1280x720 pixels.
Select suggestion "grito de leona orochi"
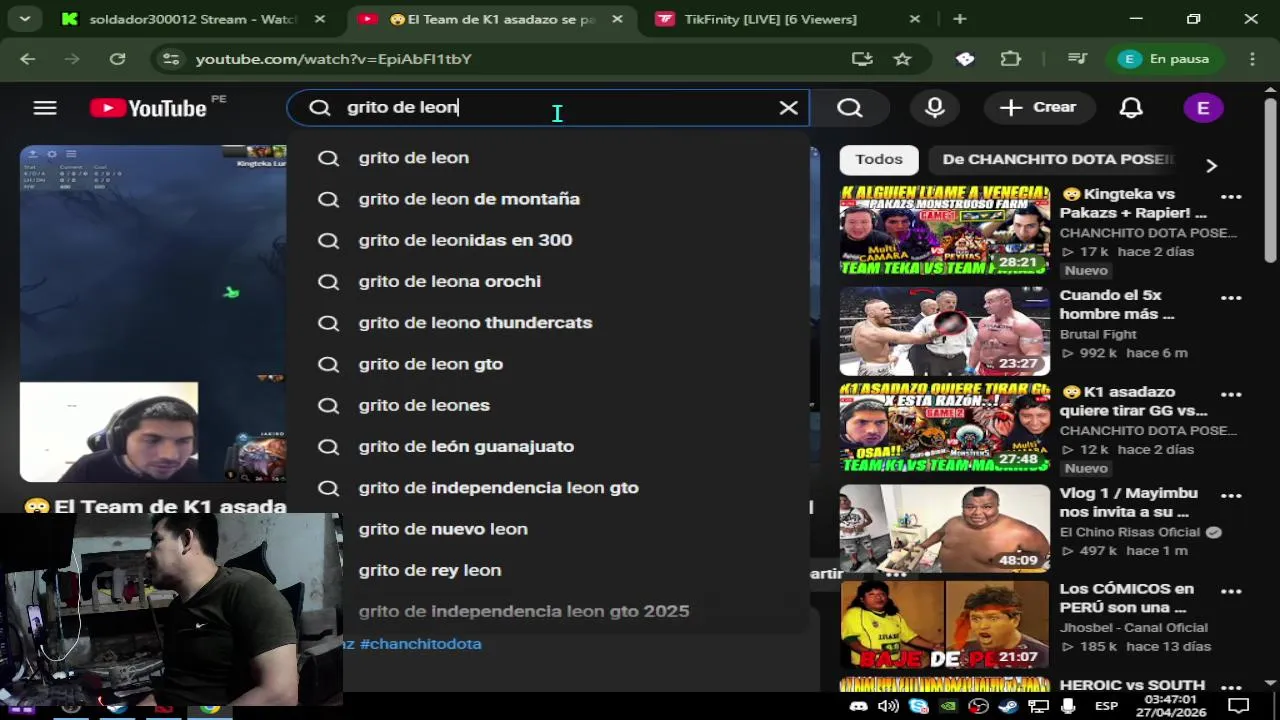tap(548, 281)
